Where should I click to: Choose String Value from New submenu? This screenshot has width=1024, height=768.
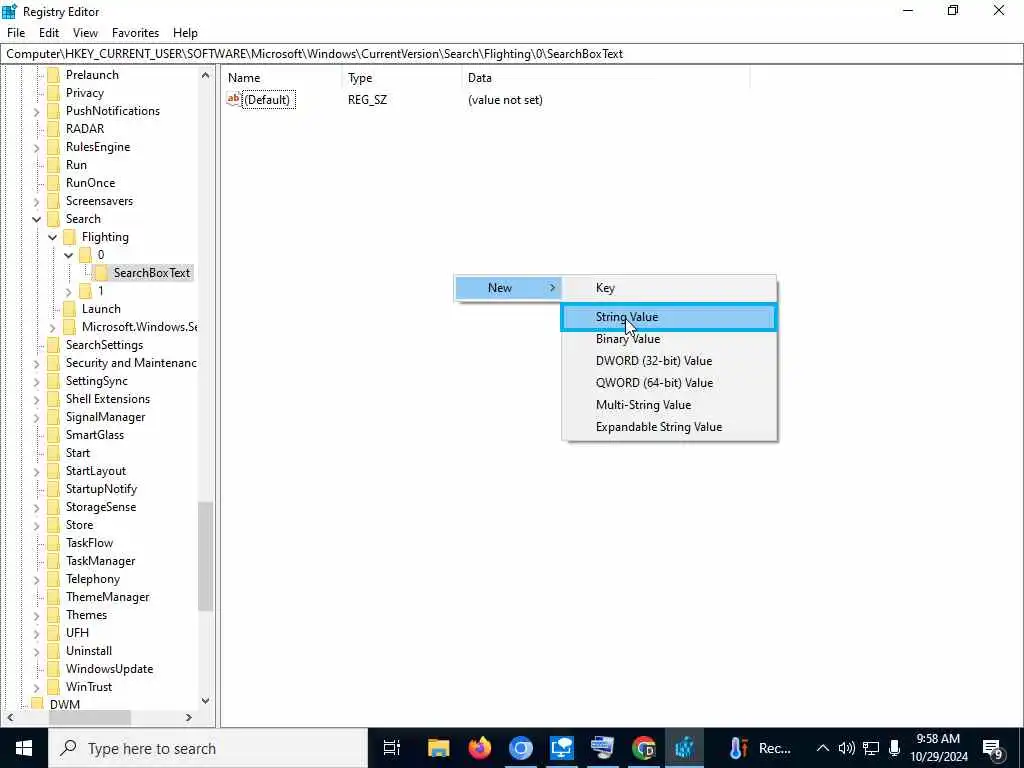tap(669, 317)
